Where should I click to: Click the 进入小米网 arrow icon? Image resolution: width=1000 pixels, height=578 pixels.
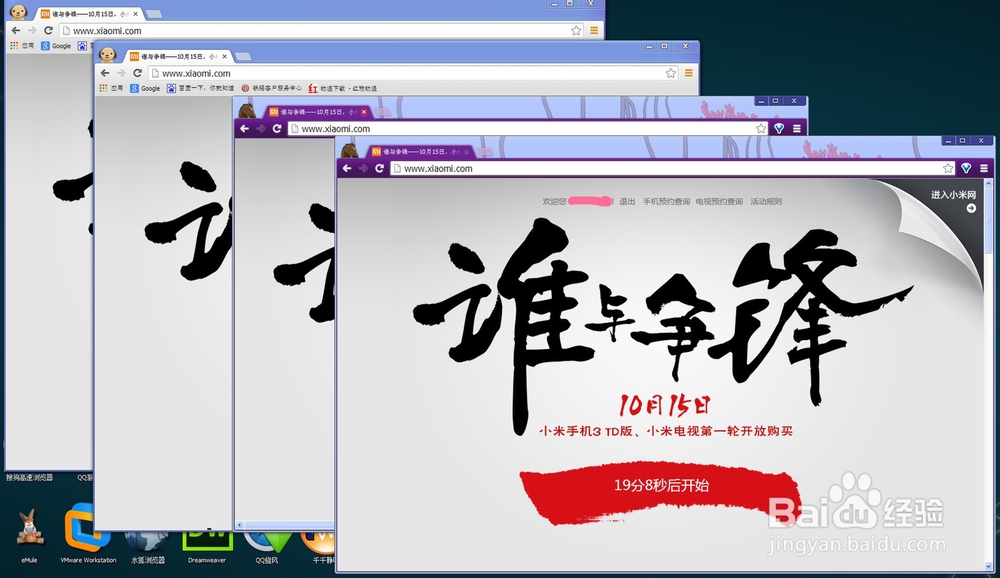[971, 209]
